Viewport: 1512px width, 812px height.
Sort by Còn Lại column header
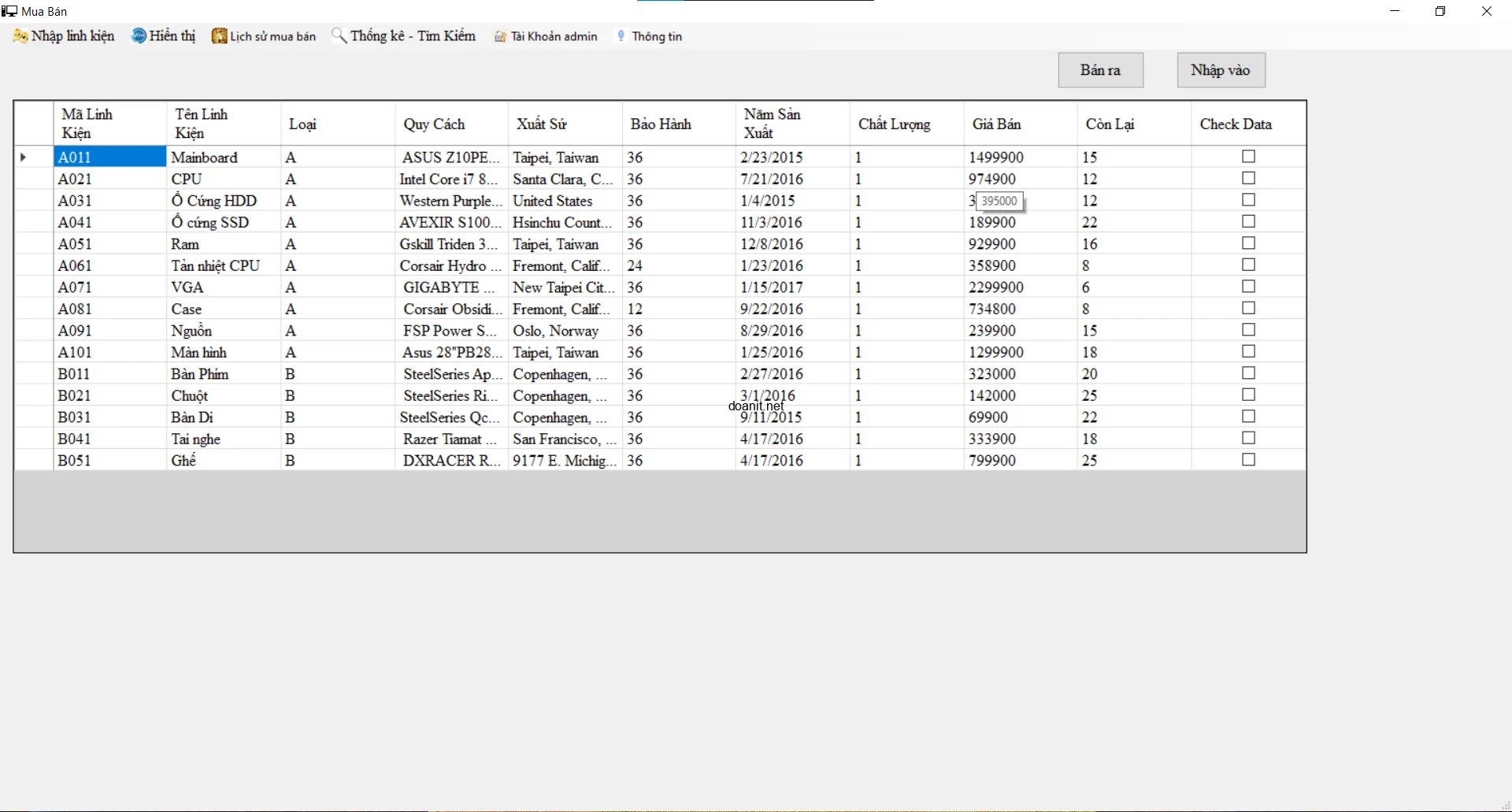point(1110,124)
